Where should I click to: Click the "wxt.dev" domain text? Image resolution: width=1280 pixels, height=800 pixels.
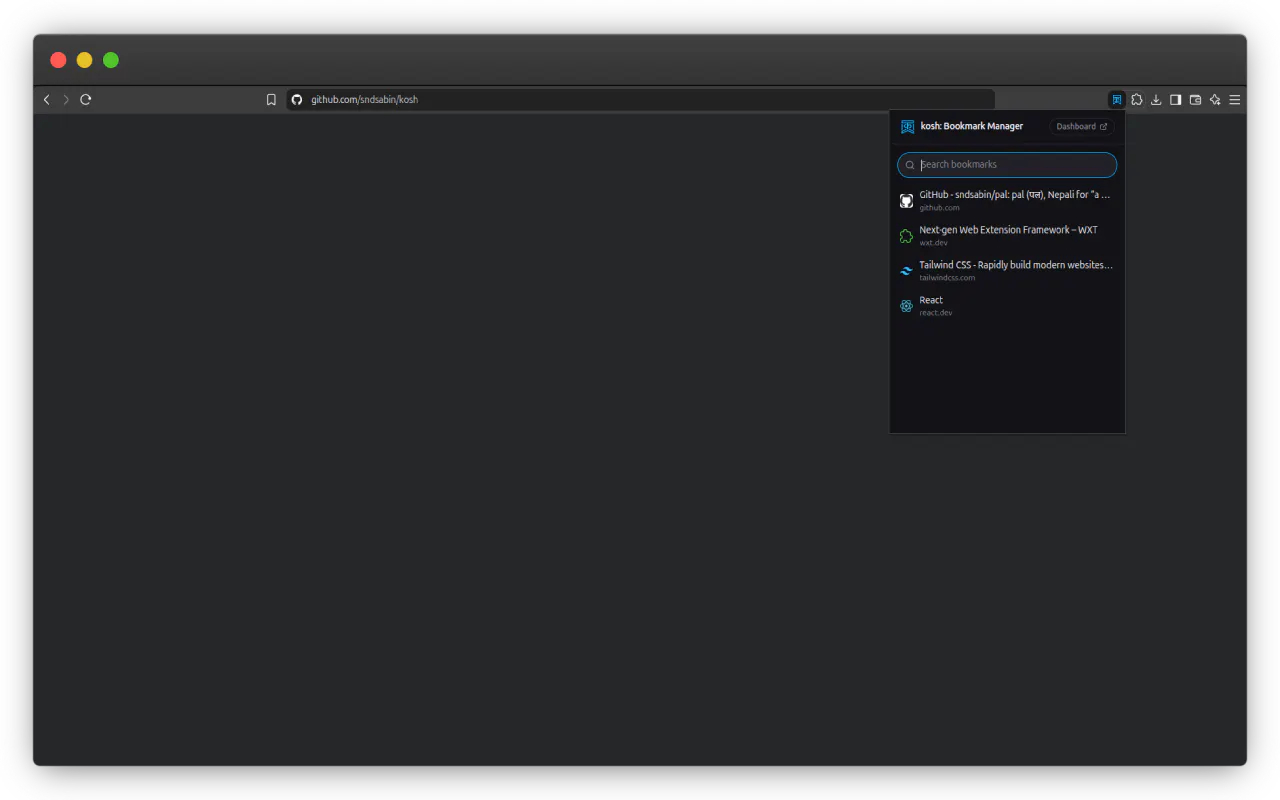(933, 243)
